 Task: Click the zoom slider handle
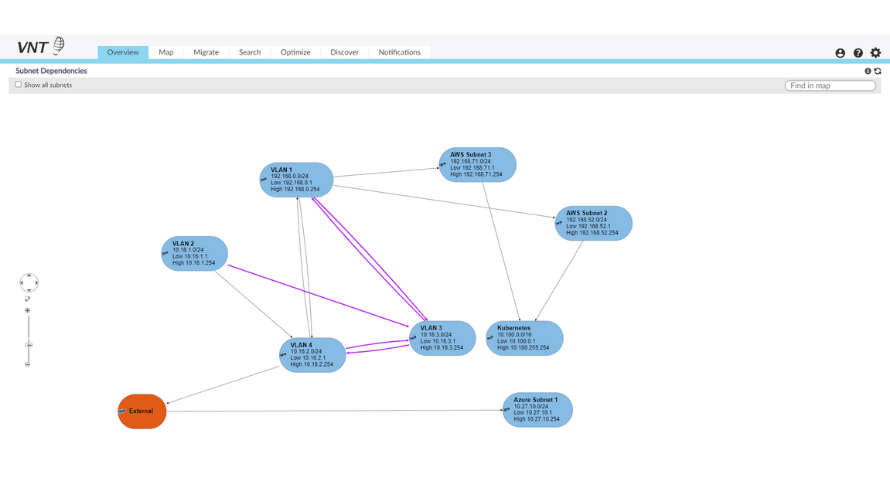tap(28, 344)
